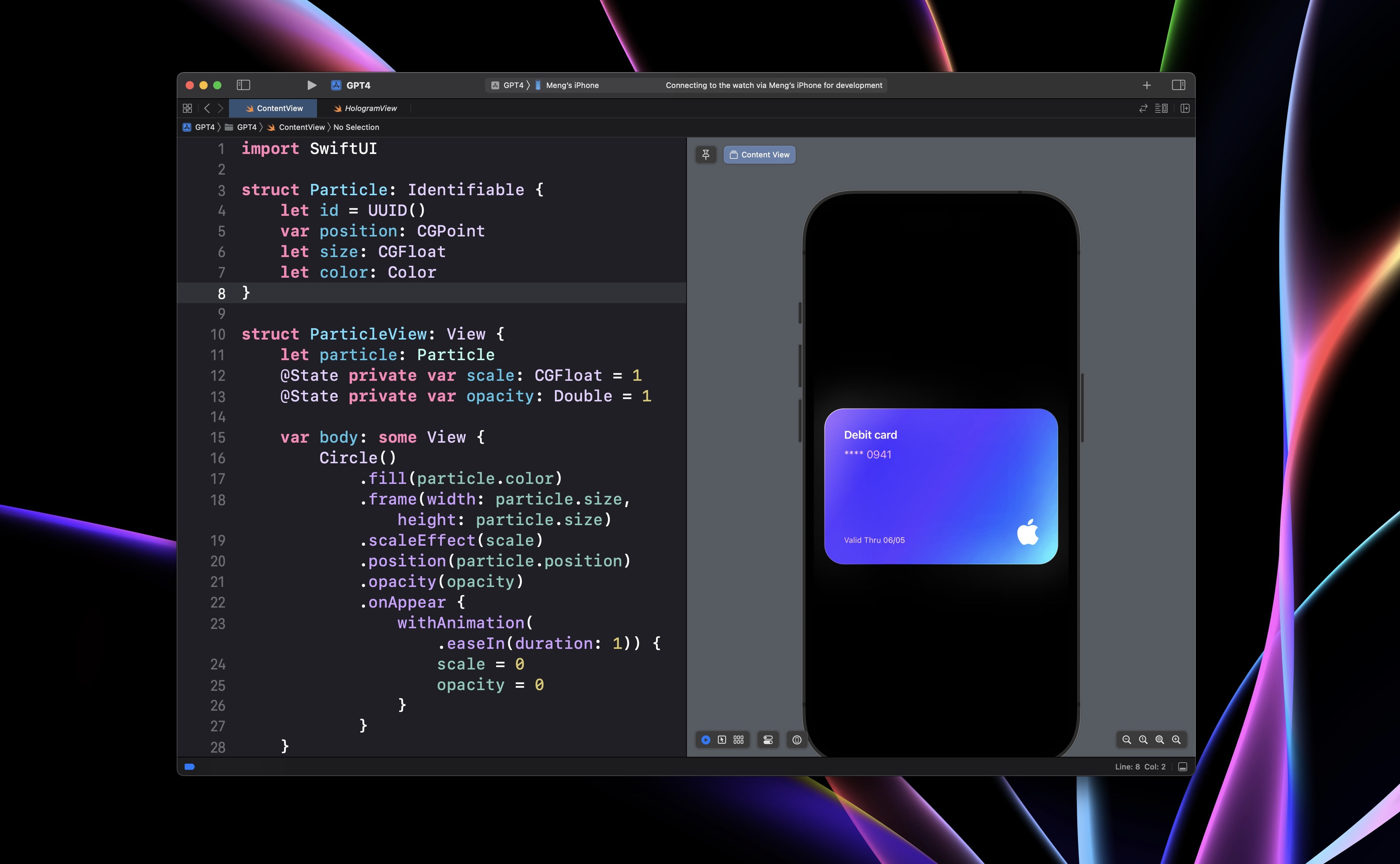
Task: Click the device bezel preview icon
Action: tap(797, 740)
